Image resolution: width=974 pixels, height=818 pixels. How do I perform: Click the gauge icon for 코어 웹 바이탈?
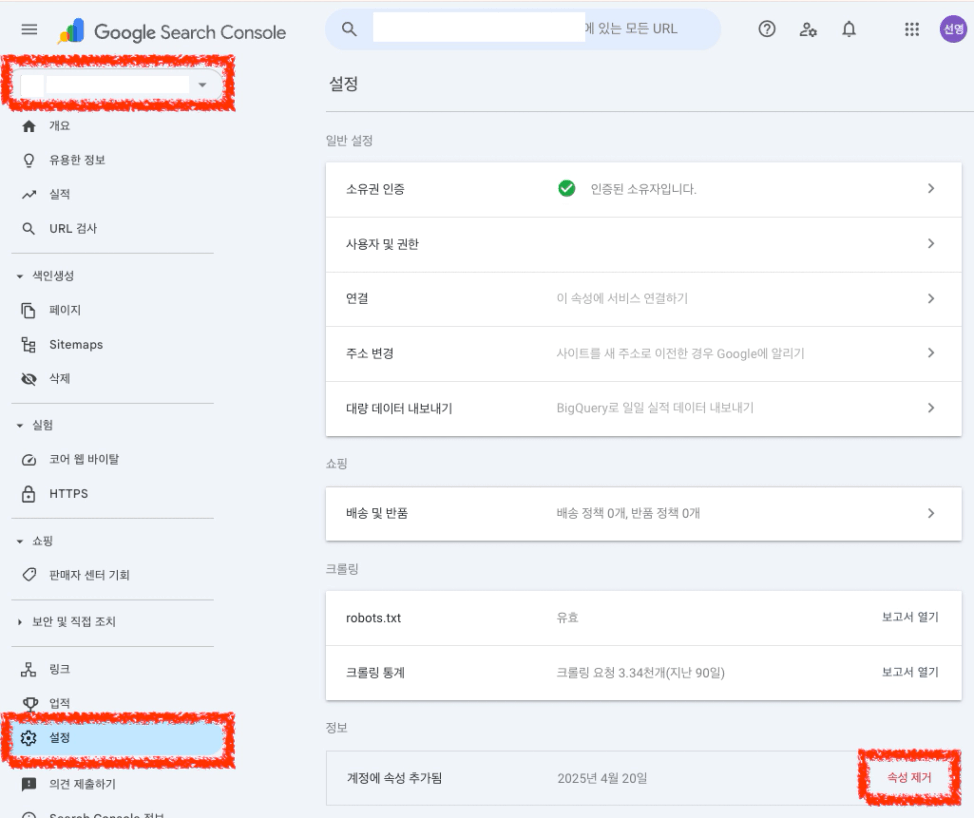29,460
